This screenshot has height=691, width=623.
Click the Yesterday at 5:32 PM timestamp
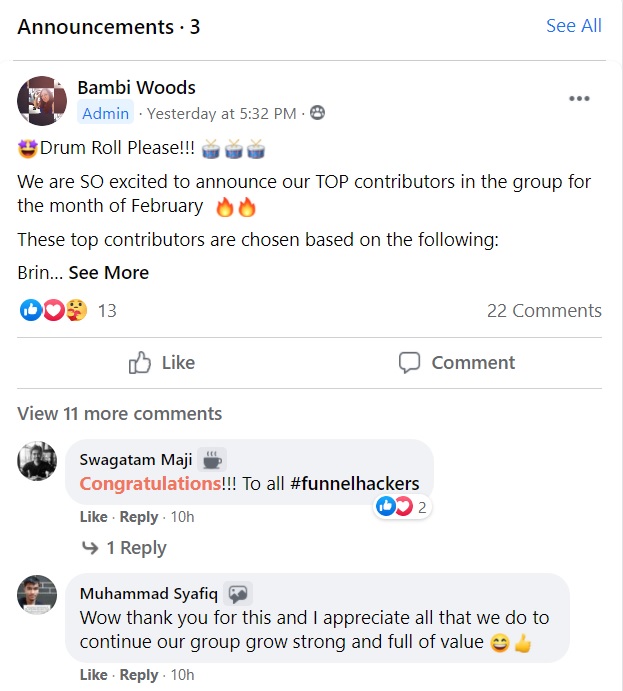pyautogui.click(x=220, y=114)
